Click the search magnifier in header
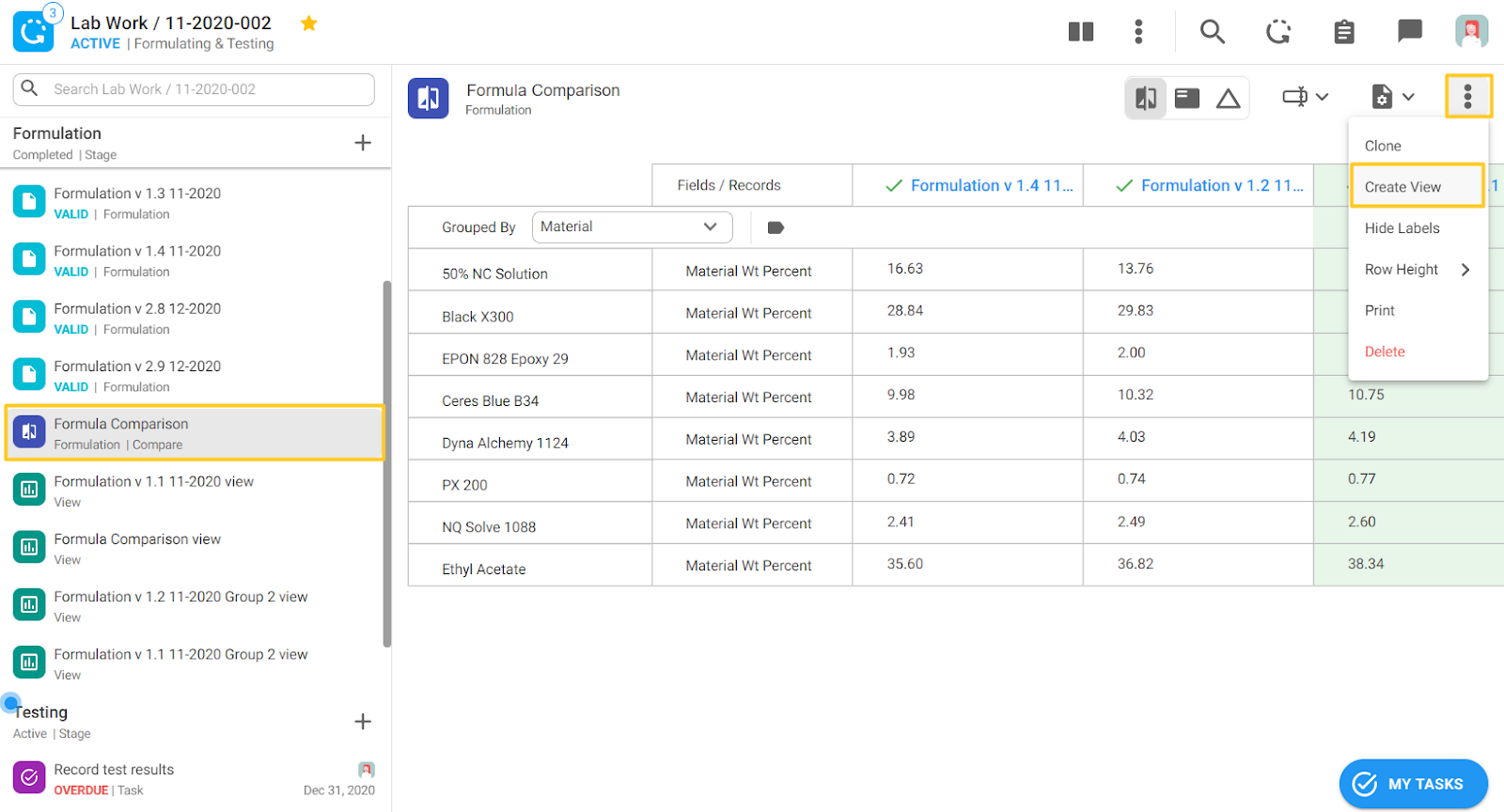Viewport: 1504px width, 812px height. [1213, 32]
